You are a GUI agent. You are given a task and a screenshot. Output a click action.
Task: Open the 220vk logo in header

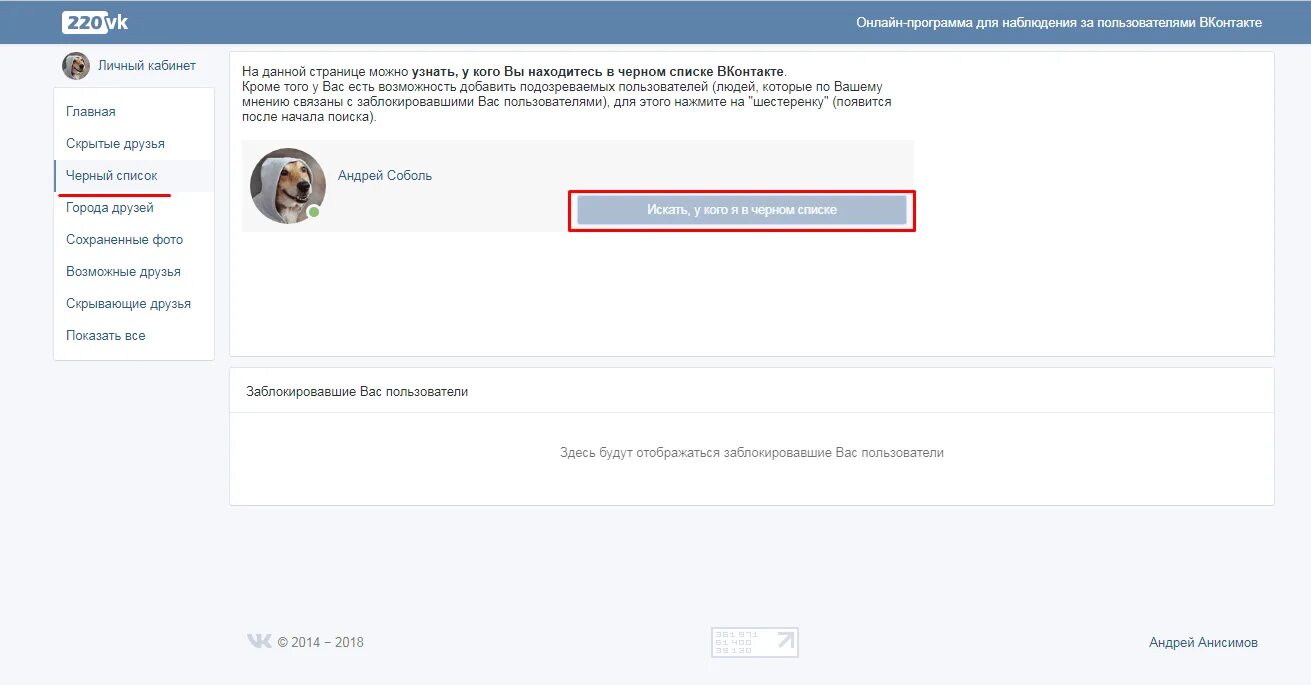[x=95, y=22]
